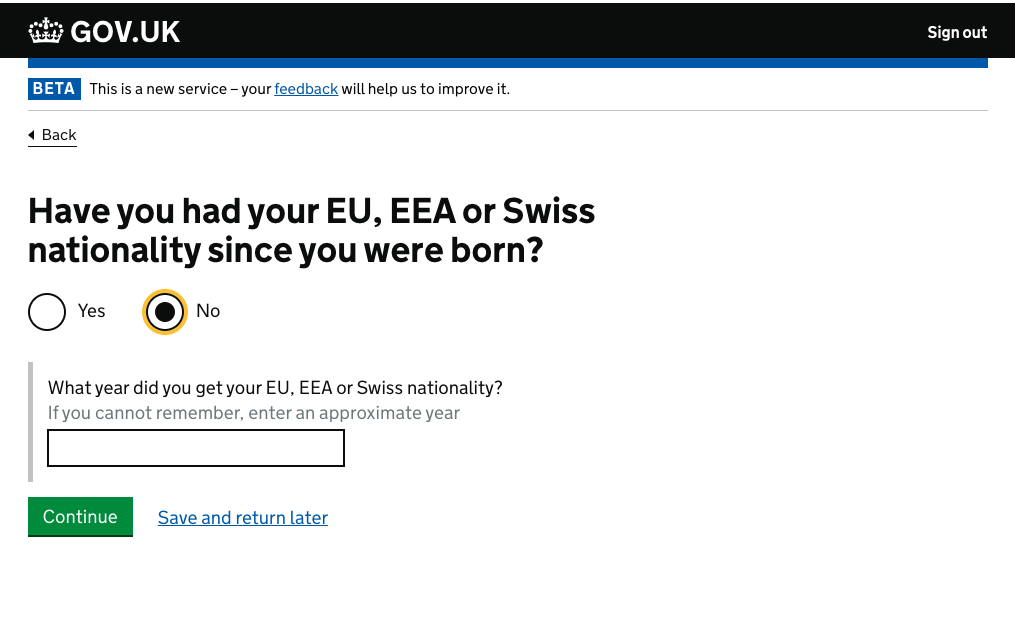Click the grey conditional section left border

coord(30,422)
